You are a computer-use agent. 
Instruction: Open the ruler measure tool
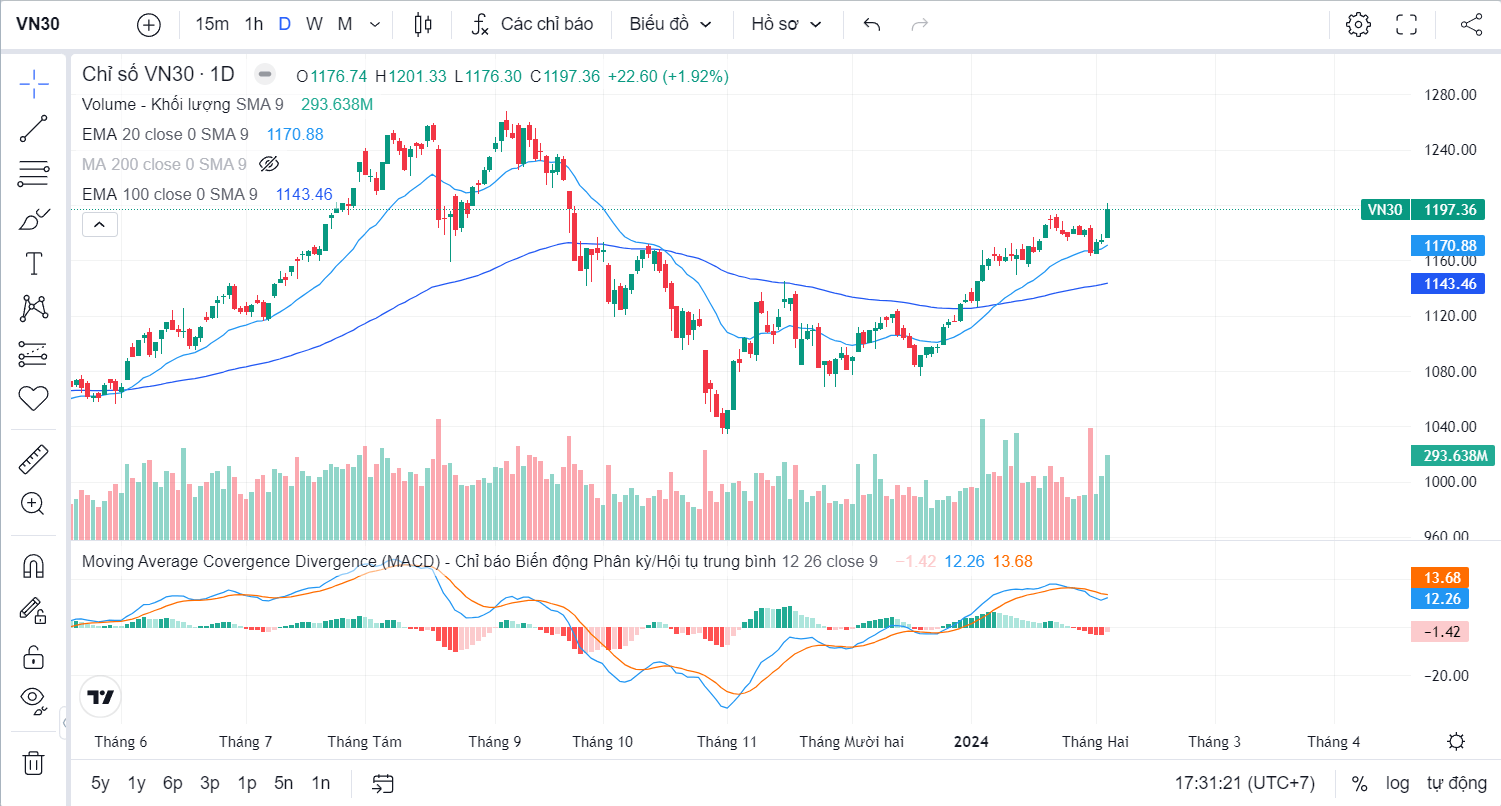34,460
